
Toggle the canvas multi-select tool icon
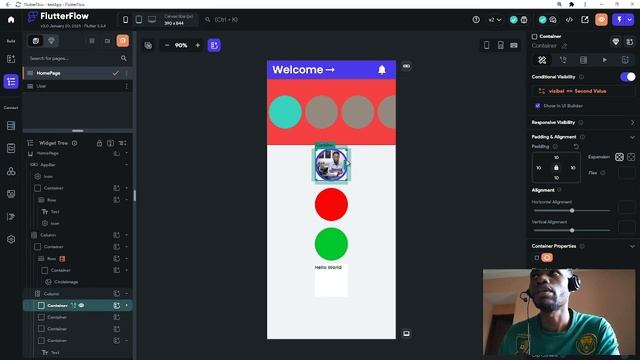pyautogui.click(x=148, y=45)
